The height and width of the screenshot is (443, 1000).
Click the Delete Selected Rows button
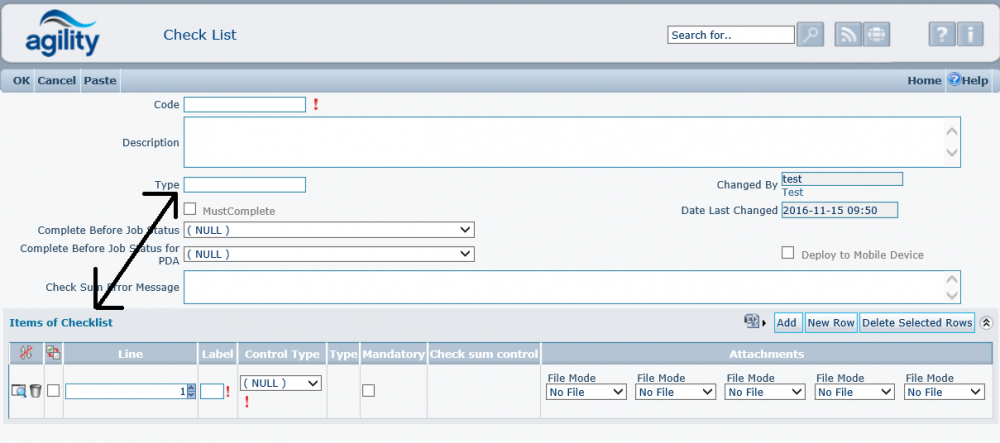(x=917, y=322)
